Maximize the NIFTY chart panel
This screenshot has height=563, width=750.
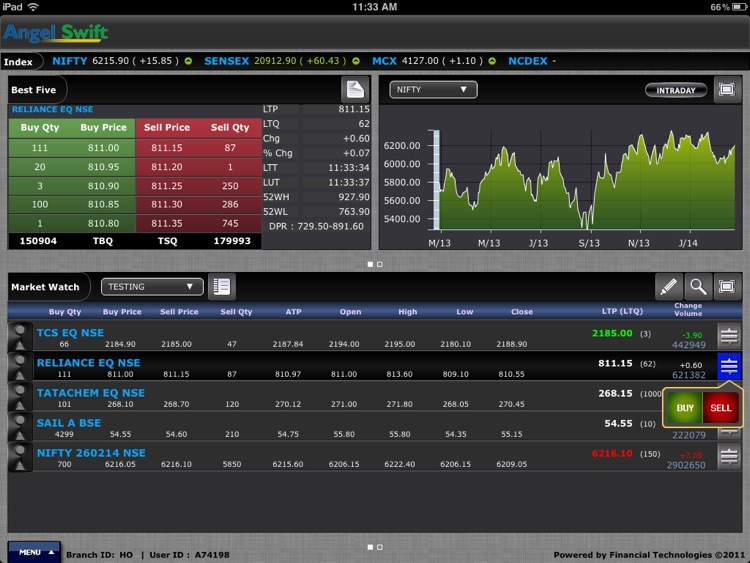coord(727,89)
